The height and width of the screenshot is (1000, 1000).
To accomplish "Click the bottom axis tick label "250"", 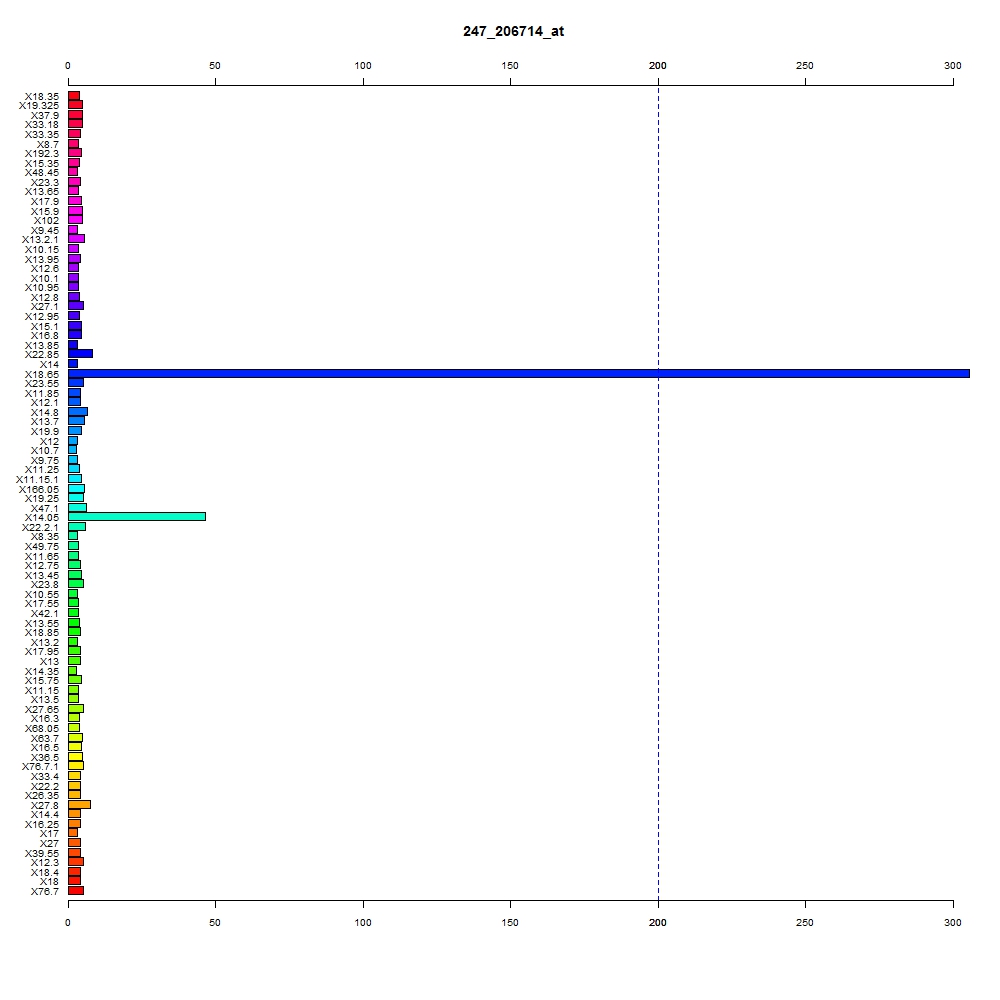I will click(x=805, y=923).
